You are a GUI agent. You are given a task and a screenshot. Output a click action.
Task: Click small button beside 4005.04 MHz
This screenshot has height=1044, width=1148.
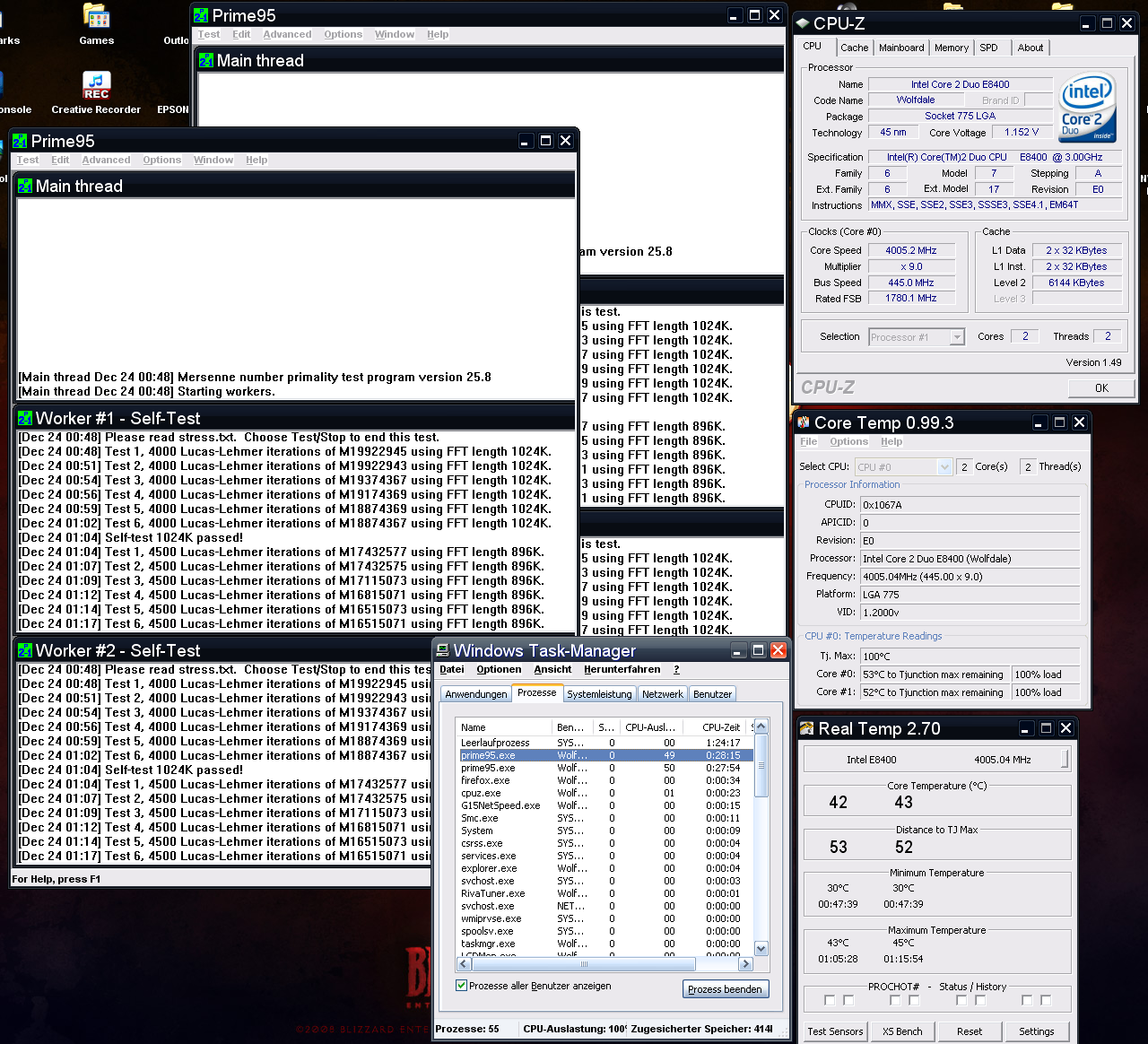[1065, 759]
